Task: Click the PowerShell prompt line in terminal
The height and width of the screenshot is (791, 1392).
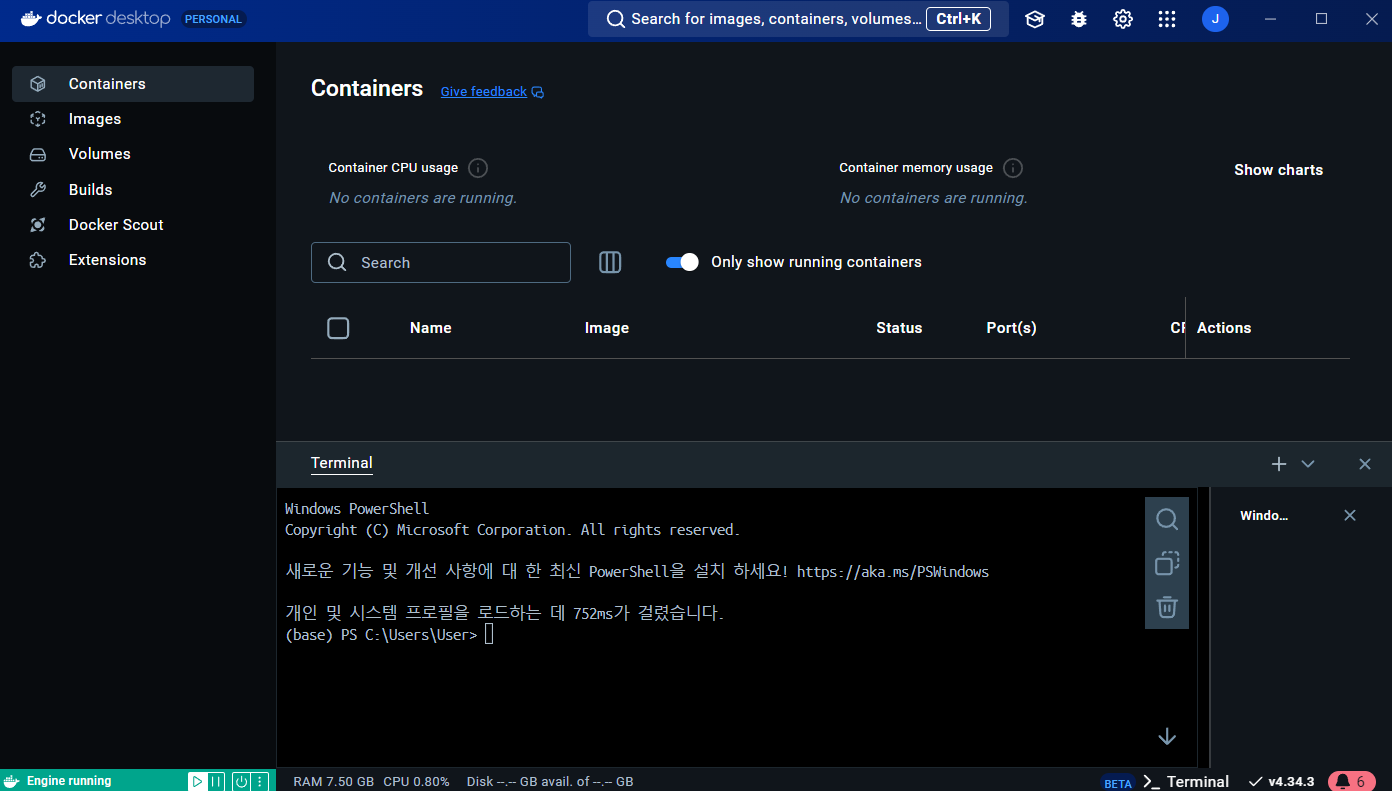Action: 389,635
